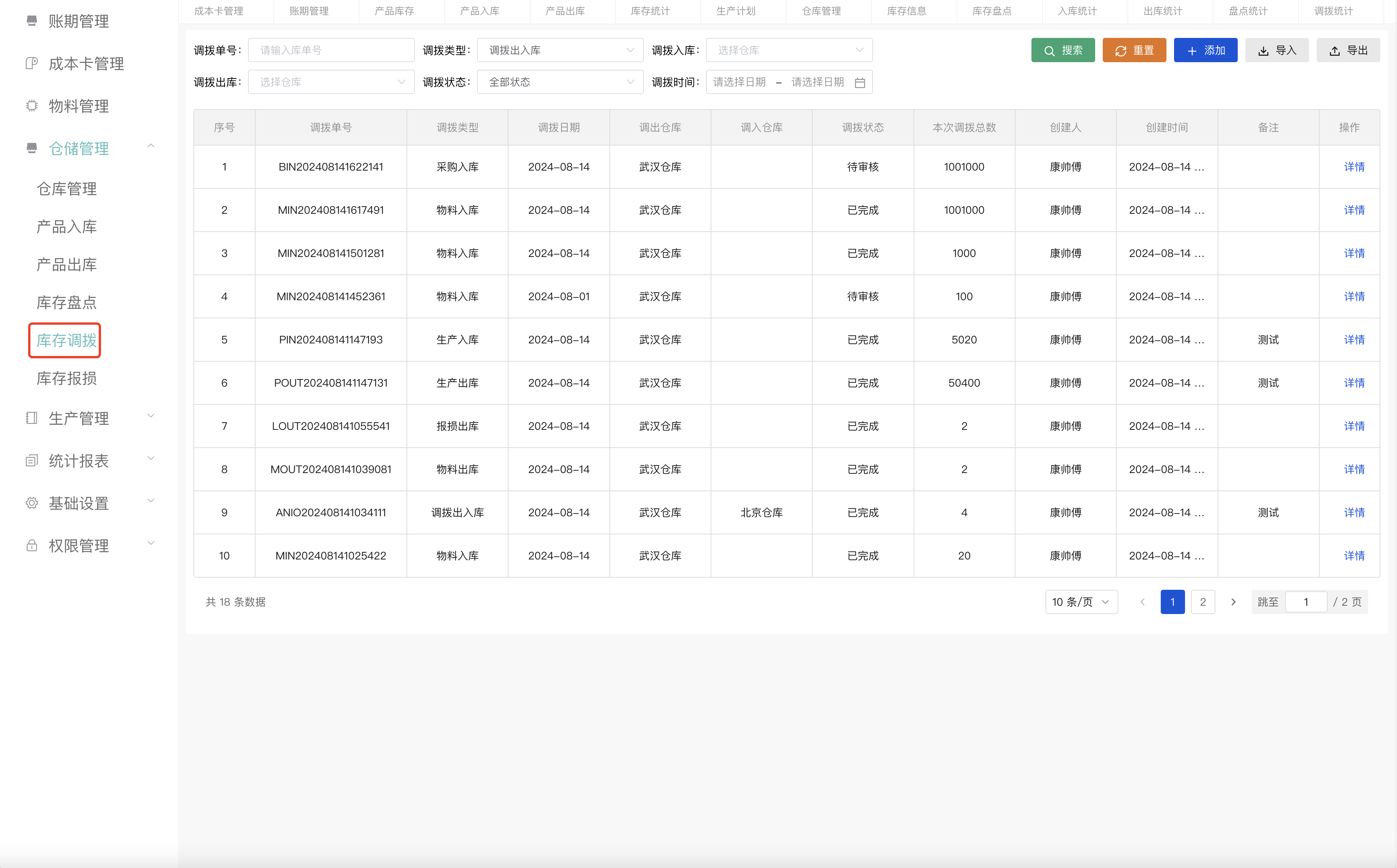Click the 权限管理 lock icon
1397x868 pixels.
pos(31,545)
